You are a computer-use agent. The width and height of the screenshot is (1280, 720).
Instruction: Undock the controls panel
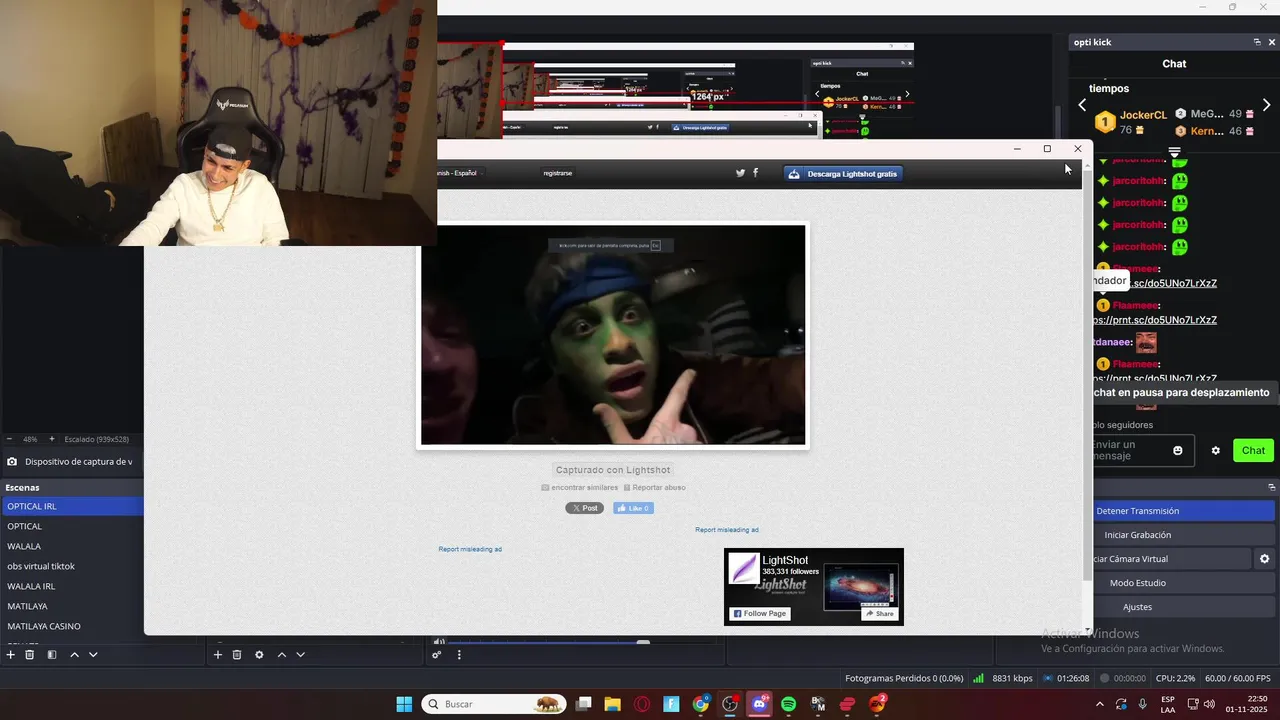1272,487
